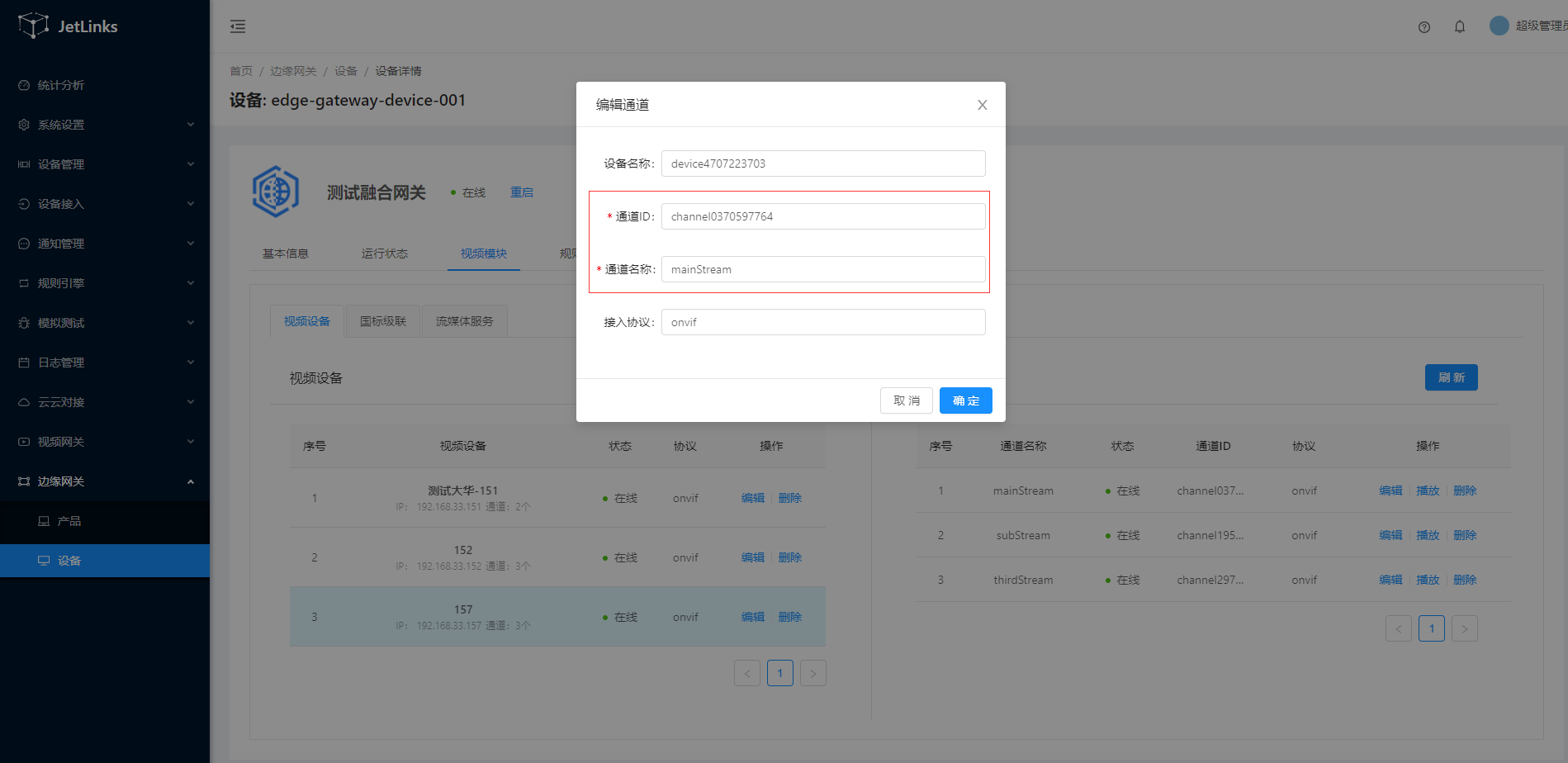Image resolution: width=1568 pixels, height=763 pixels.
Task: Click the sidebar collapse menu icon
Action: 238,26
